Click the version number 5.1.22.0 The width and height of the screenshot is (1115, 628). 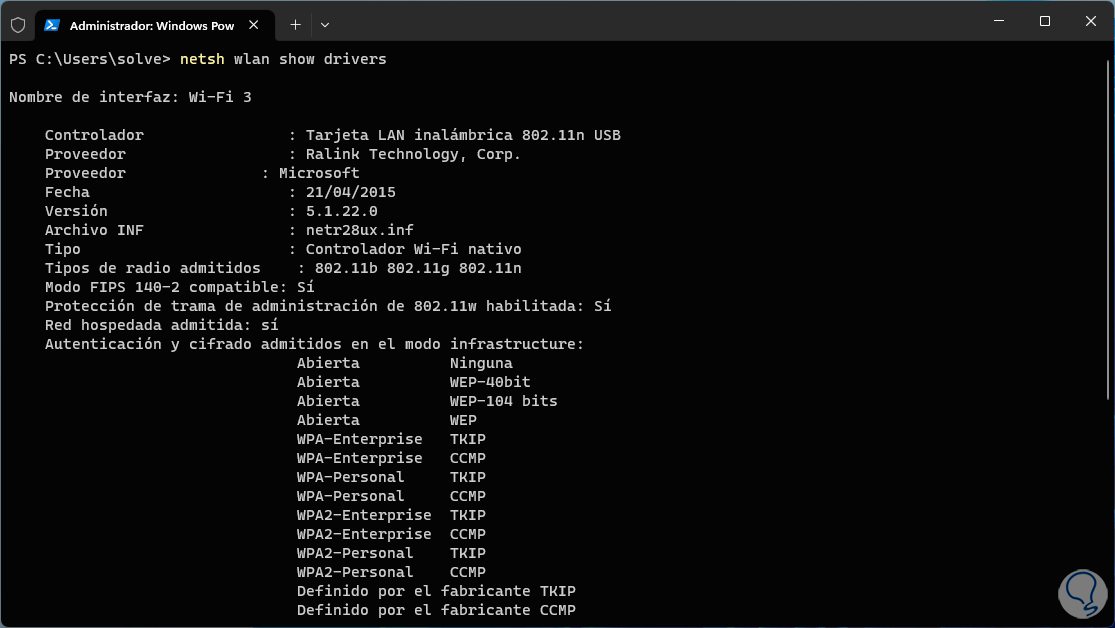click(341, 211)
